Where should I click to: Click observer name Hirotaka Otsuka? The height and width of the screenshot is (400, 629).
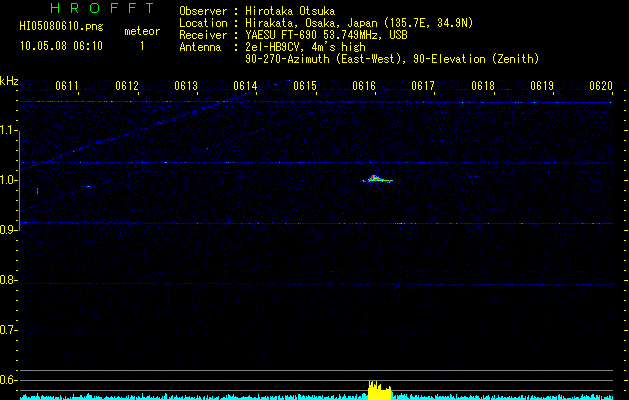click(290, 11)
